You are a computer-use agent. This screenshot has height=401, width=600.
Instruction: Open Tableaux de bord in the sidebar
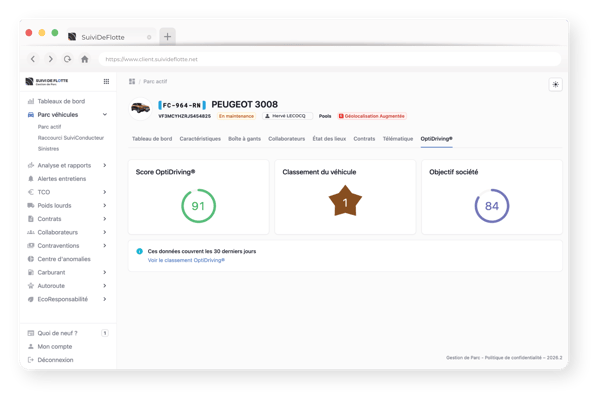(61, 101)
